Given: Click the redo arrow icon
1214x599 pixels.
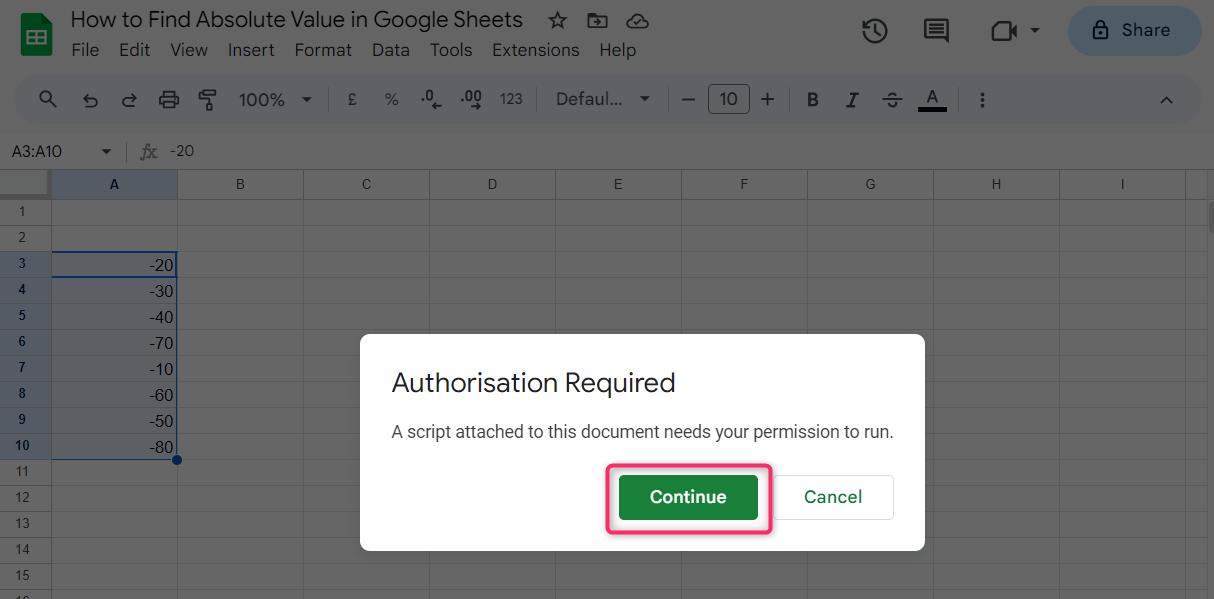Looking at the screenshot, I should pyautogui.click(x=129, y=99).
